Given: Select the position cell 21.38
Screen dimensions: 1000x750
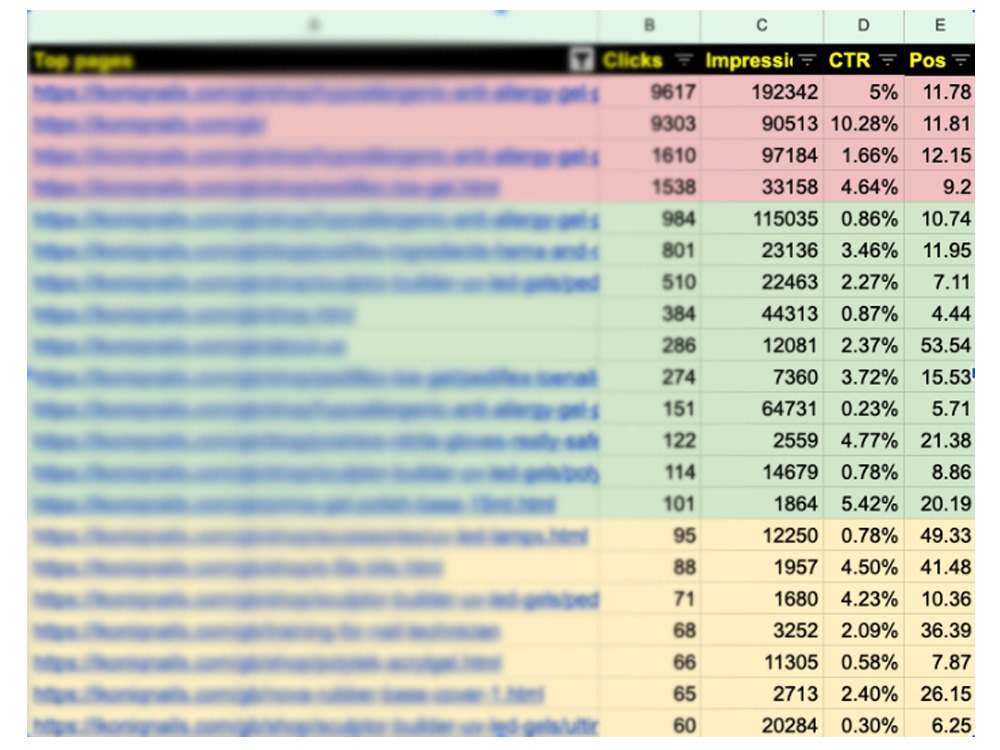Looking at the screenshot, I should tap(939, 441).
